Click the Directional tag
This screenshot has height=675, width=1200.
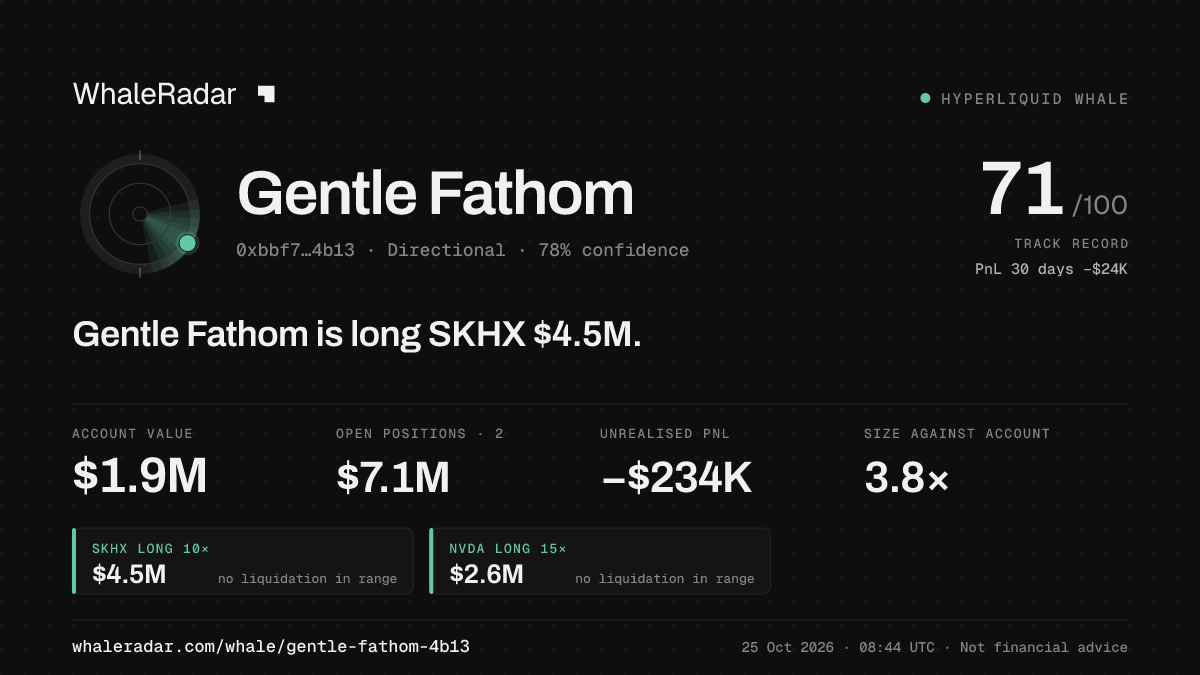pyautogui.click(x=446, y=250)
